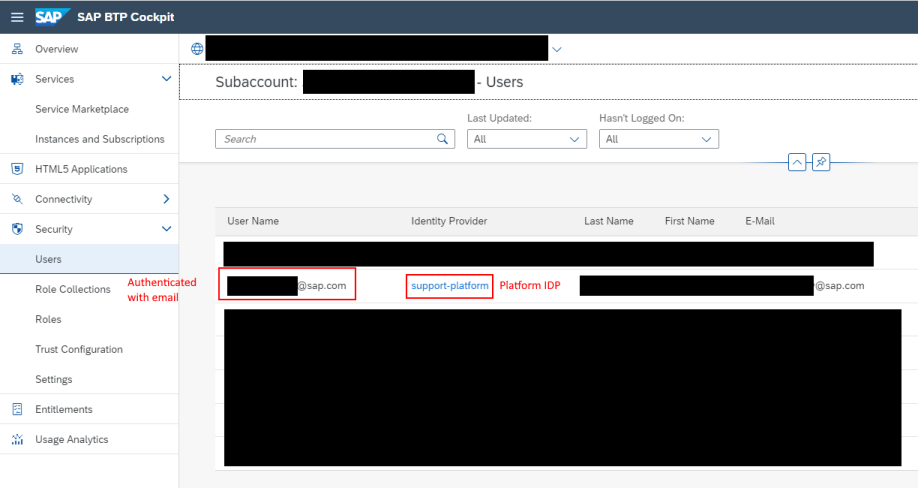Collapse the Security section chevron
Viewport: 918px width, 488px height.
[166, 229]
